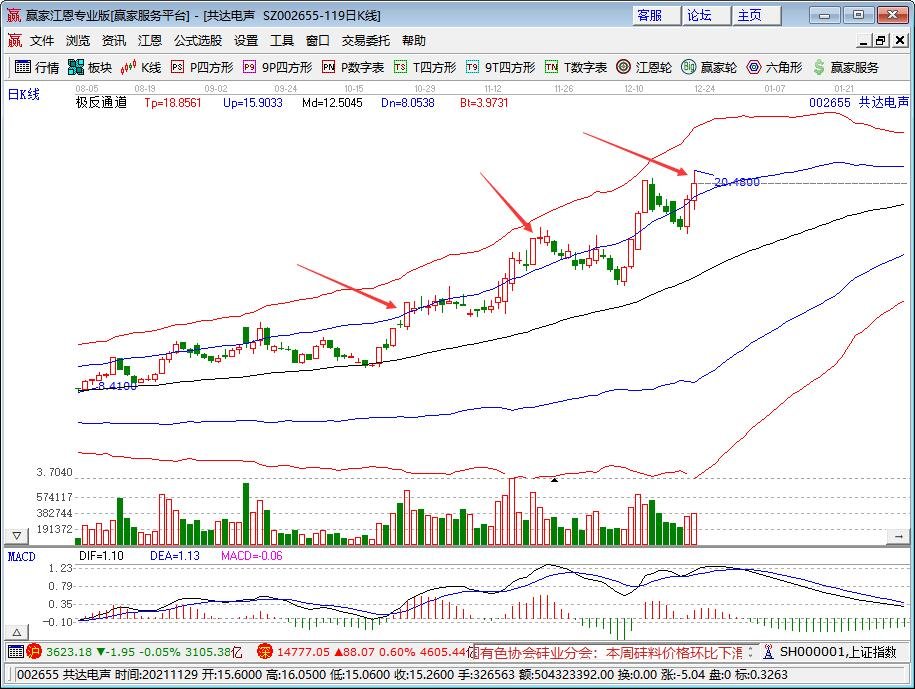
Task: Click the DEA=1.13 value
Action: click(174, 556)
